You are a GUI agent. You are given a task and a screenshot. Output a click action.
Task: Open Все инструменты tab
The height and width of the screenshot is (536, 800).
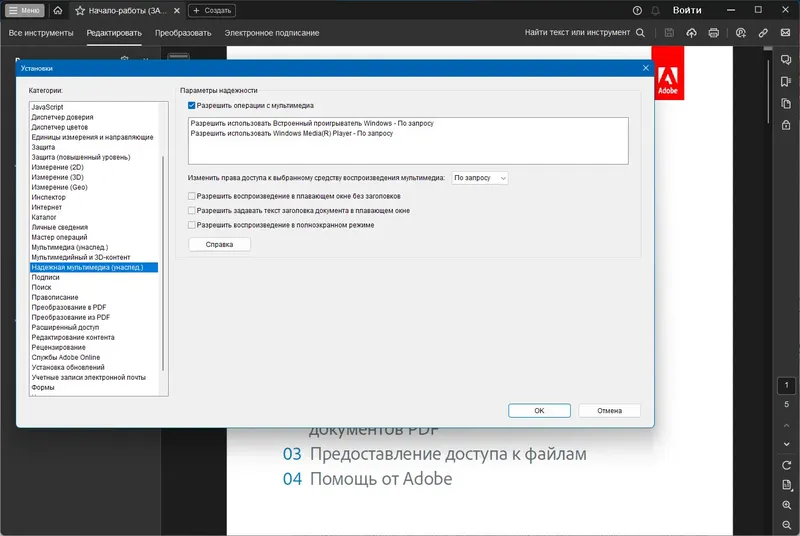pos(41,33)
